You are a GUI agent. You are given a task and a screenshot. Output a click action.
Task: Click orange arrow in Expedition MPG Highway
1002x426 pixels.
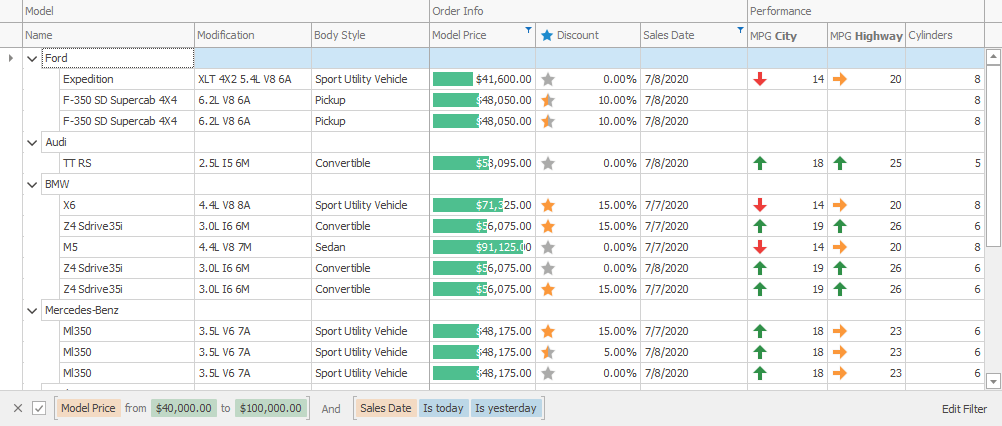(840, 79)
